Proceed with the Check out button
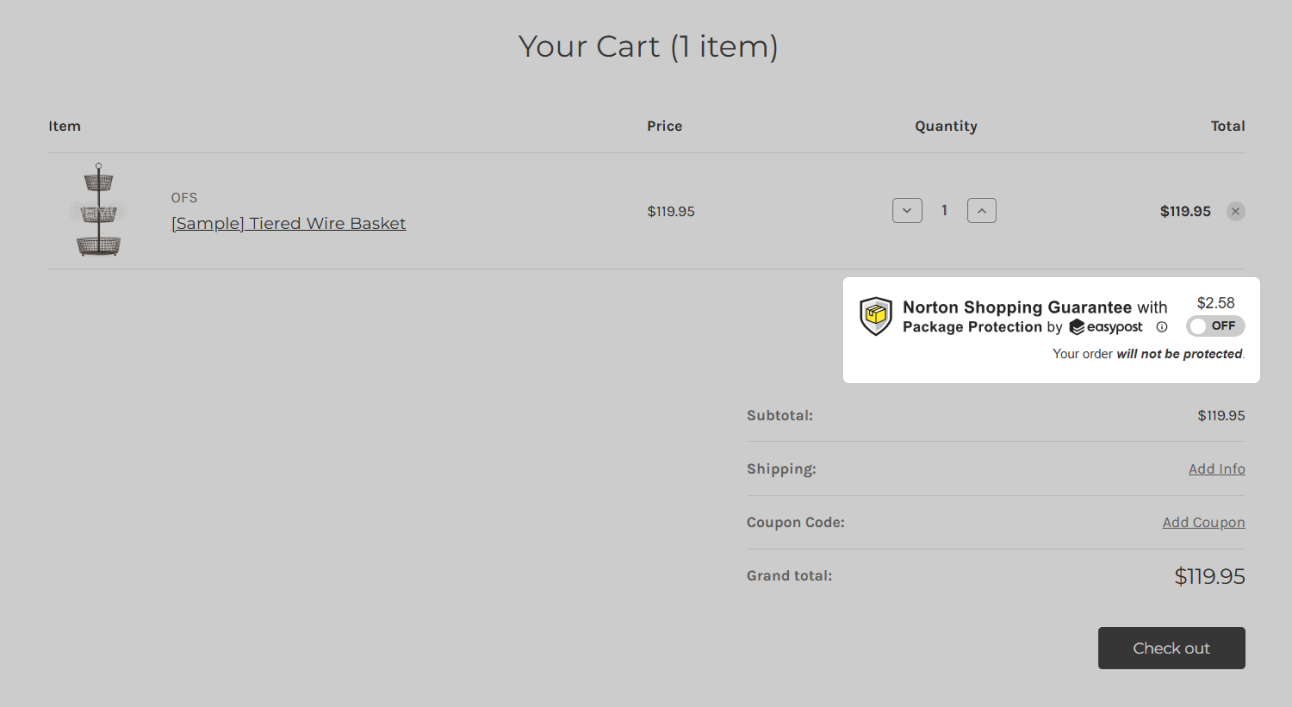This screenshot has width=1292, height=707. tap(1171, 648)
